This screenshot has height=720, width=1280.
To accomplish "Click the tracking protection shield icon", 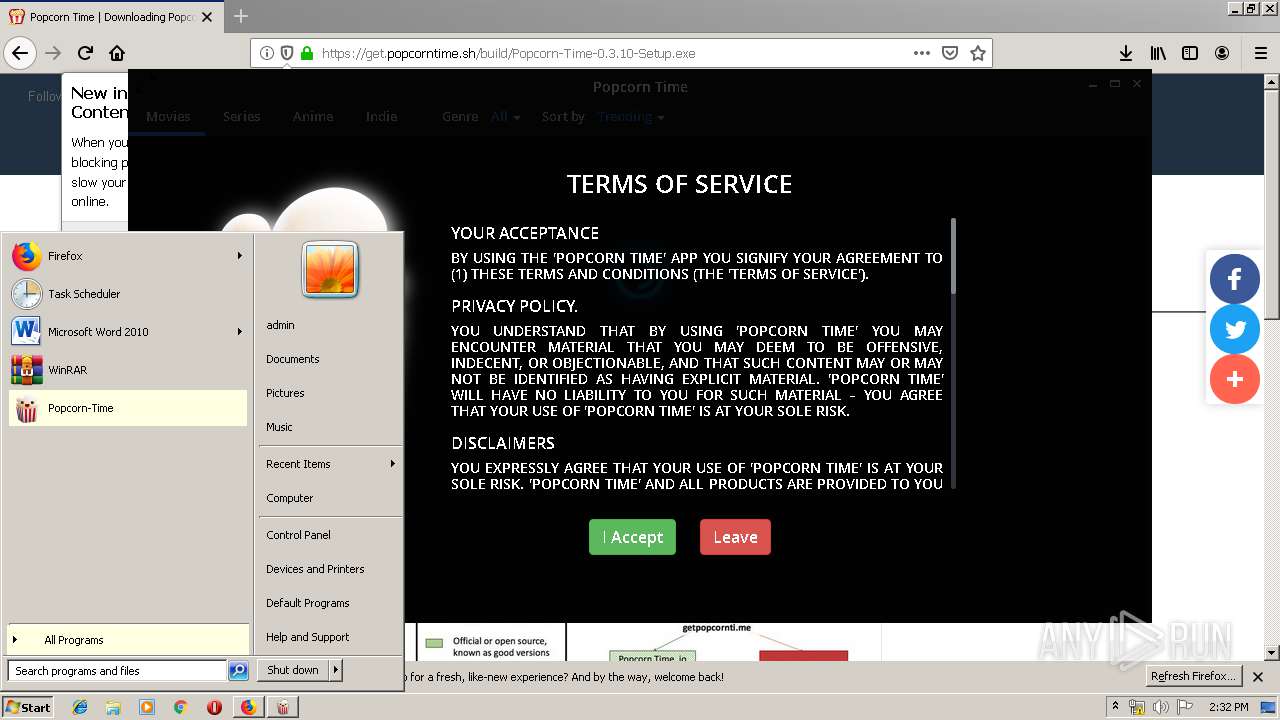I will (x=287, y=53).
